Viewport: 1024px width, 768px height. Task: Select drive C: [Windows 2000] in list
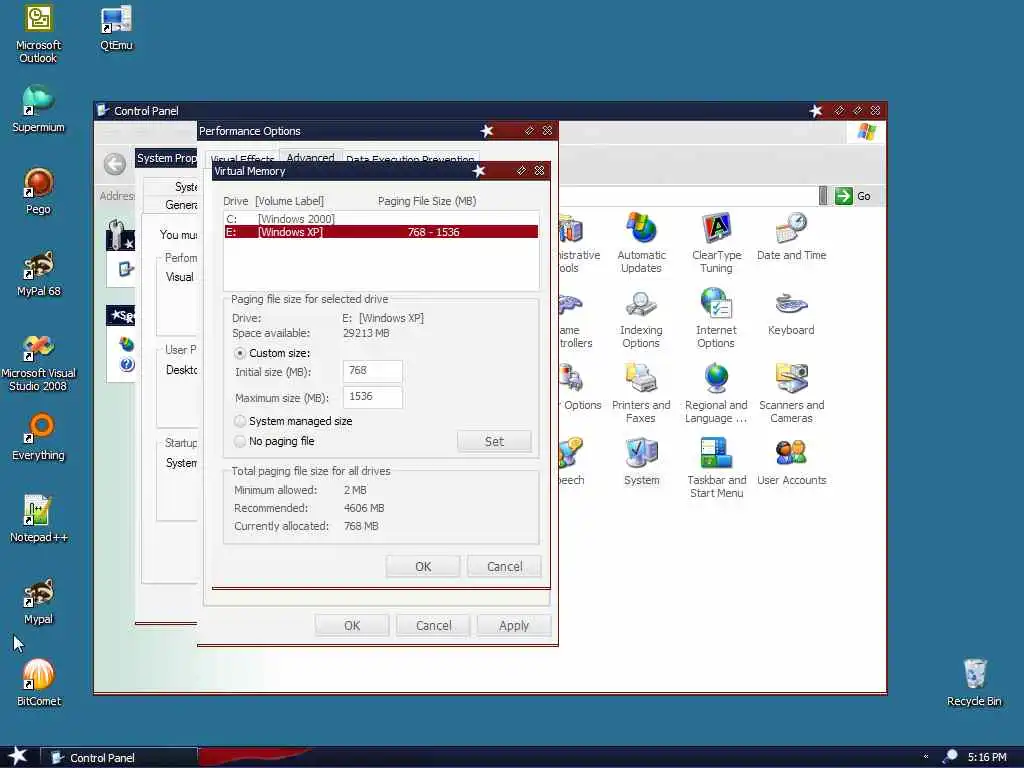pos(381,219)
